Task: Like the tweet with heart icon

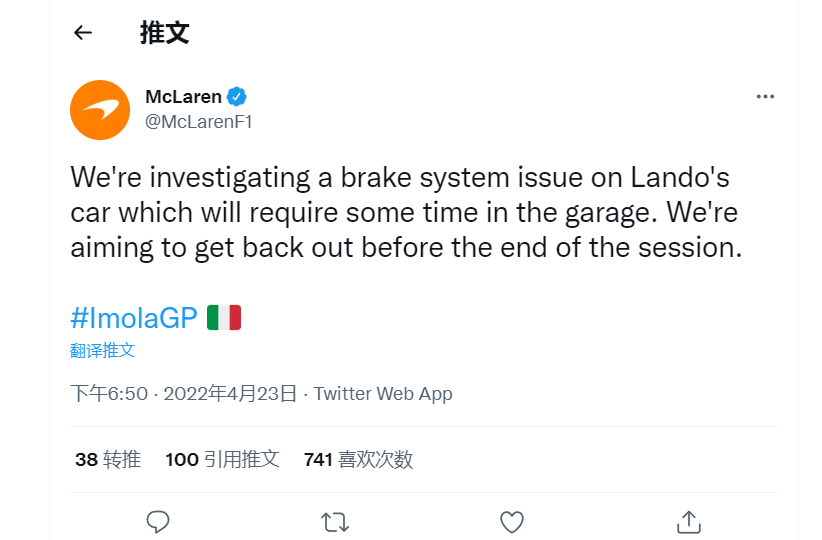Action: click(511, 521)
